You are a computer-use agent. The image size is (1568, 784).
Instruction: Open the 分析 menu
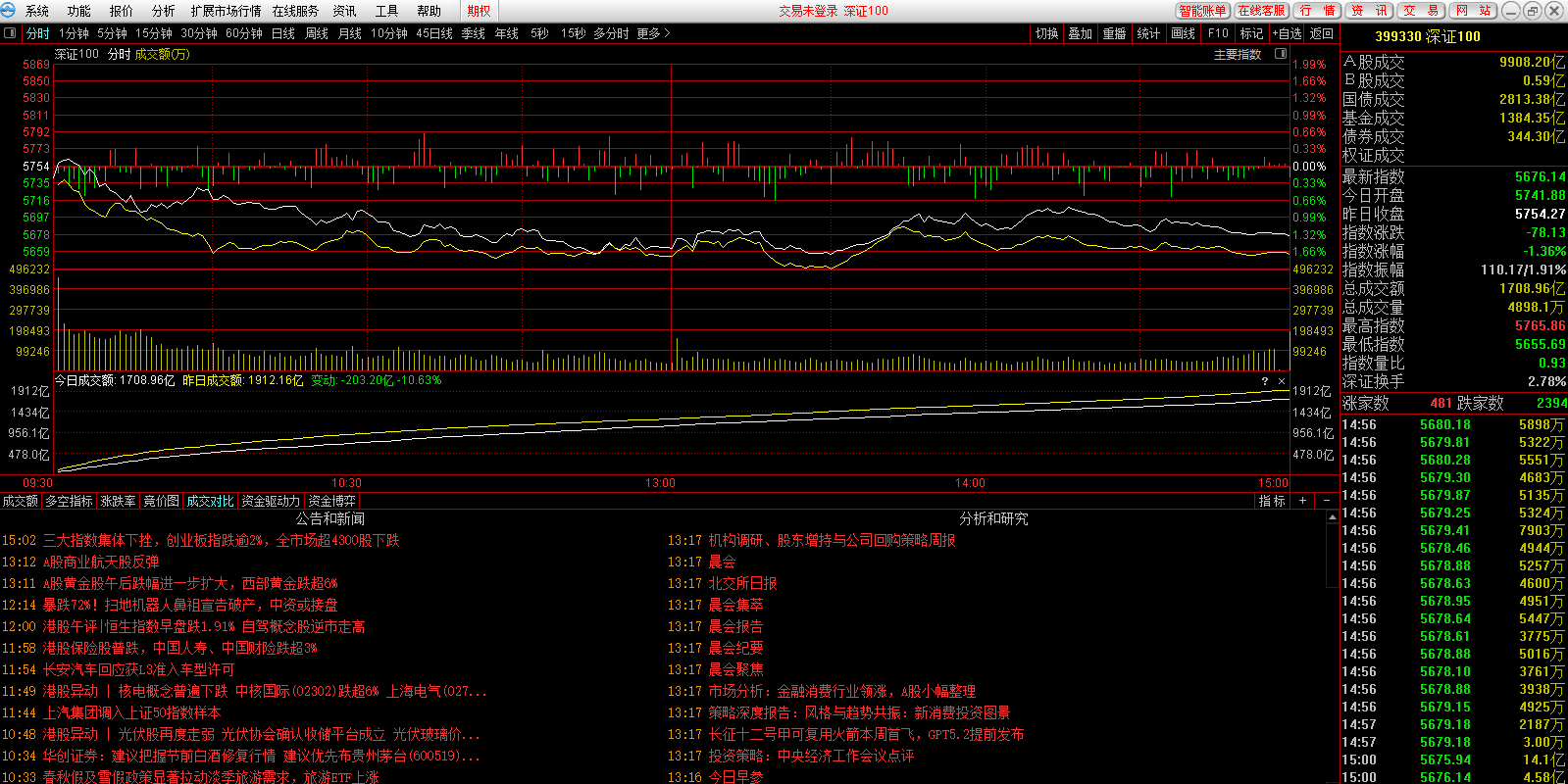click(x=163, y=11)
